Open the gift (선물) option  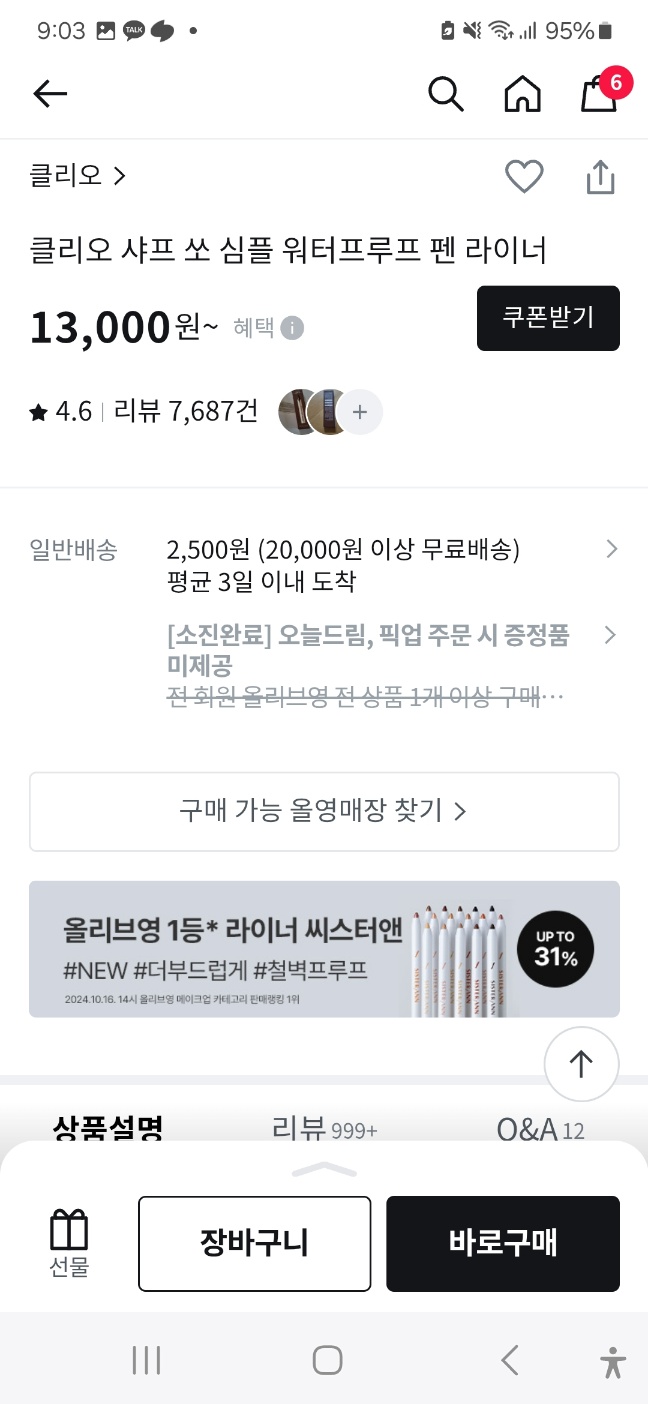click(67, 1243)
